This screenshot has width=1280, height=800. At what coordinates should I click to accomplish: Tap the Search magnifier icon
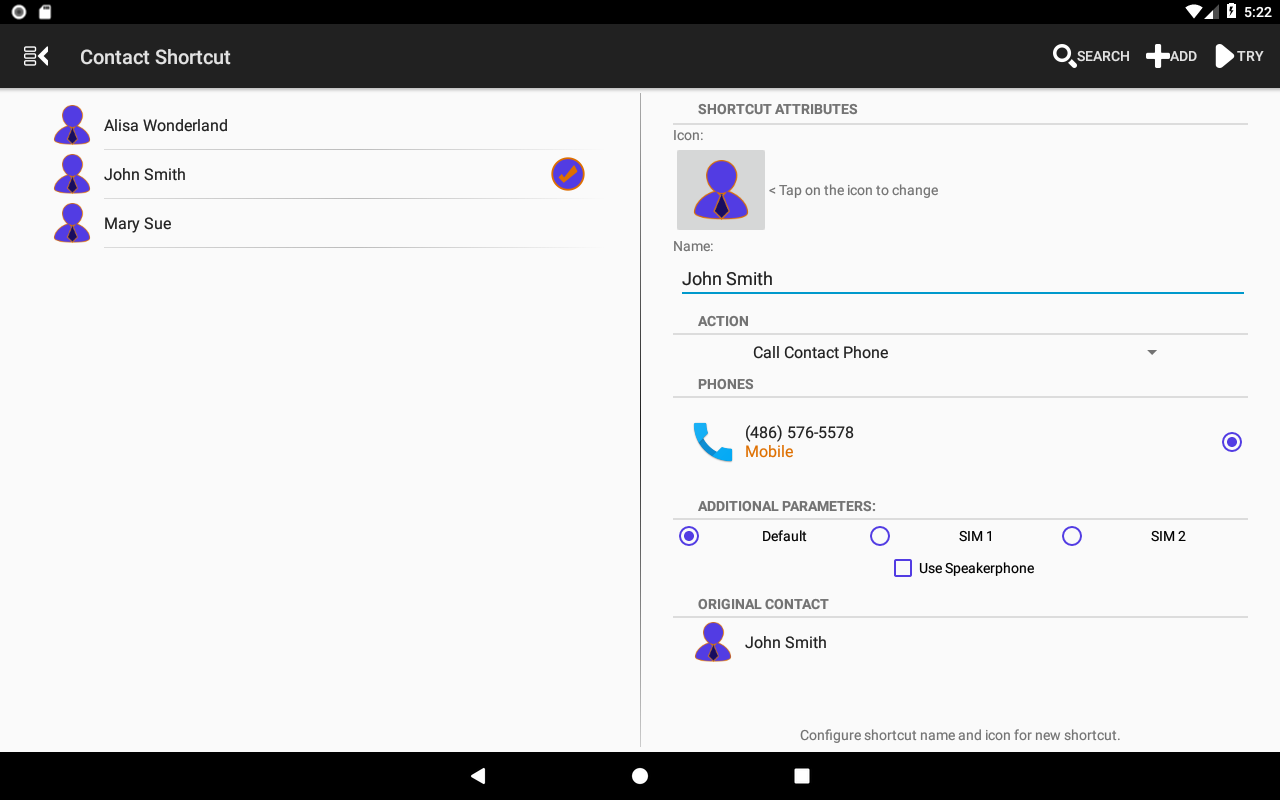coord(1064,56)
